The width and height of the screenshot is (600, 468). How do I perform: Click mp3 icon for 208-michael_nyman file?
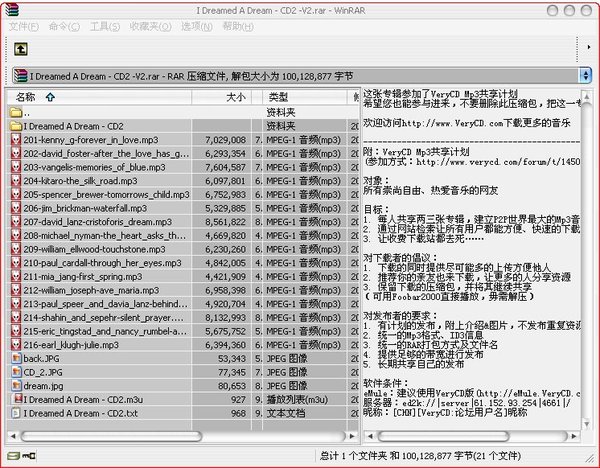16,235
